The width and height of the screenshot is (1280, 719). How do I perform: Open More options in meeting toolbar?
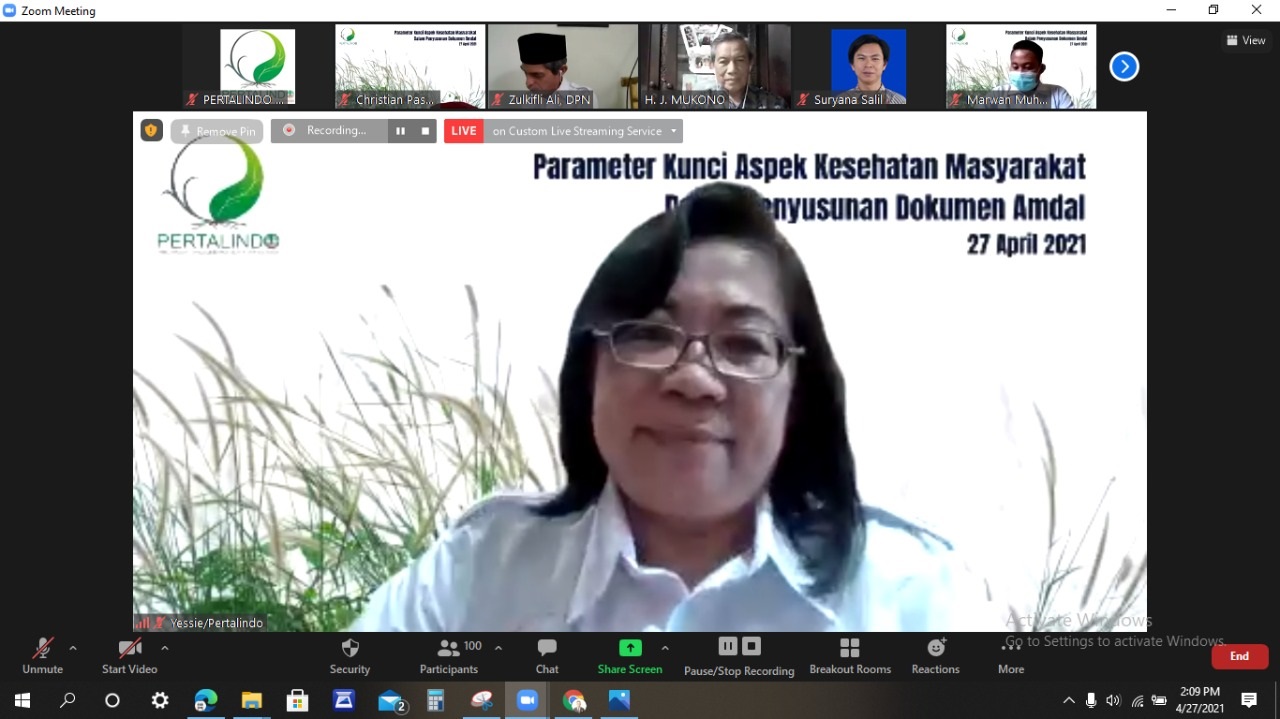1011,656
